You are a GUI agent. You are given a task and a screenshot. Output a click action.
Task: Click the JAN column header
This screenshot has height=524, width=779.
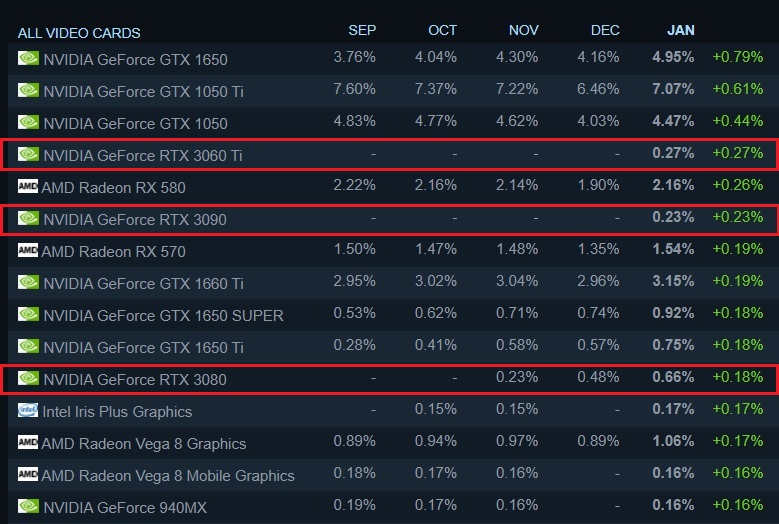(x=680, y=30)
